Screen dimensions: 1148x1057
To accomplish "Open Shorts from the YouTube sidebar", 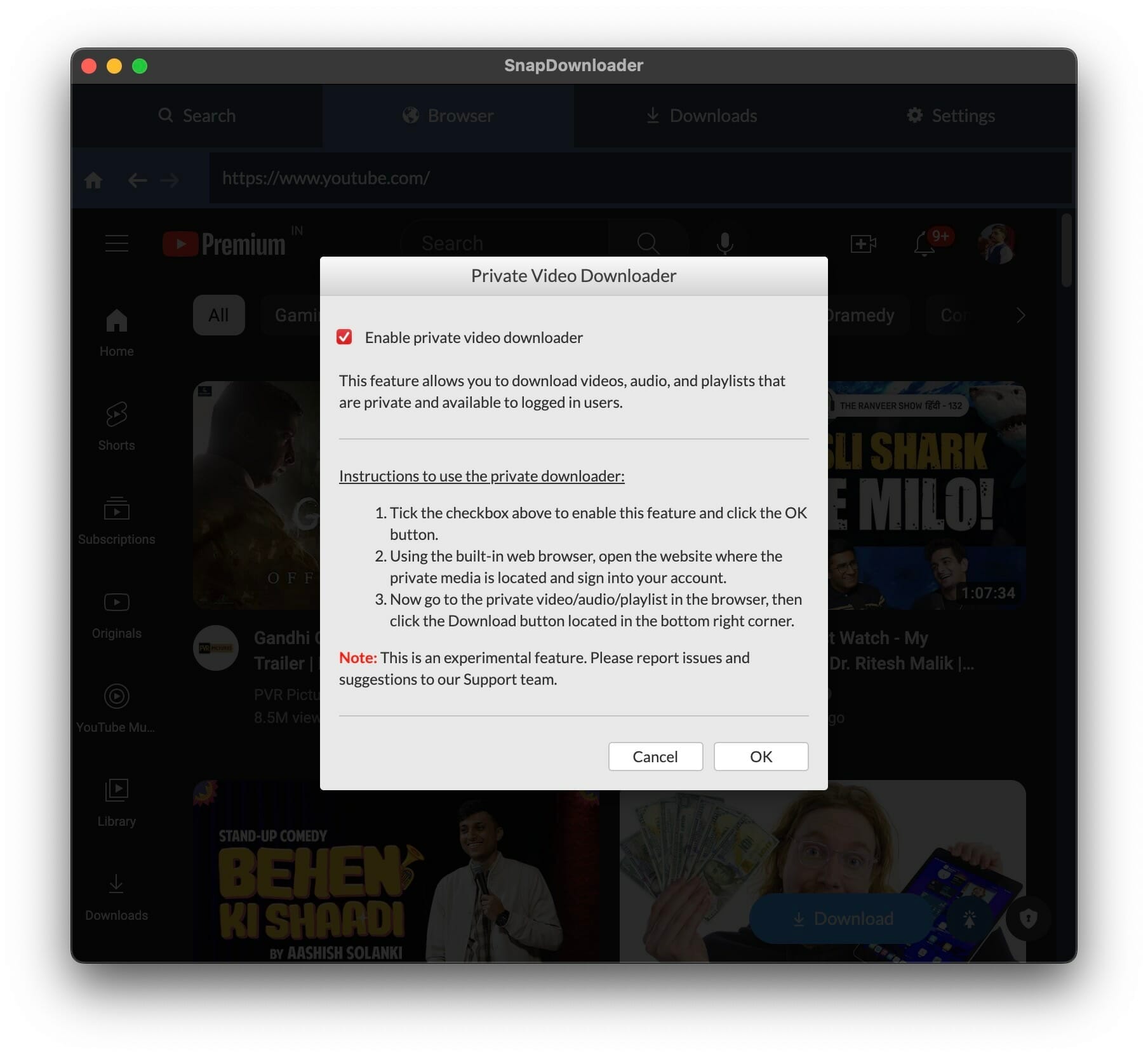I will [x=116, y=424].
